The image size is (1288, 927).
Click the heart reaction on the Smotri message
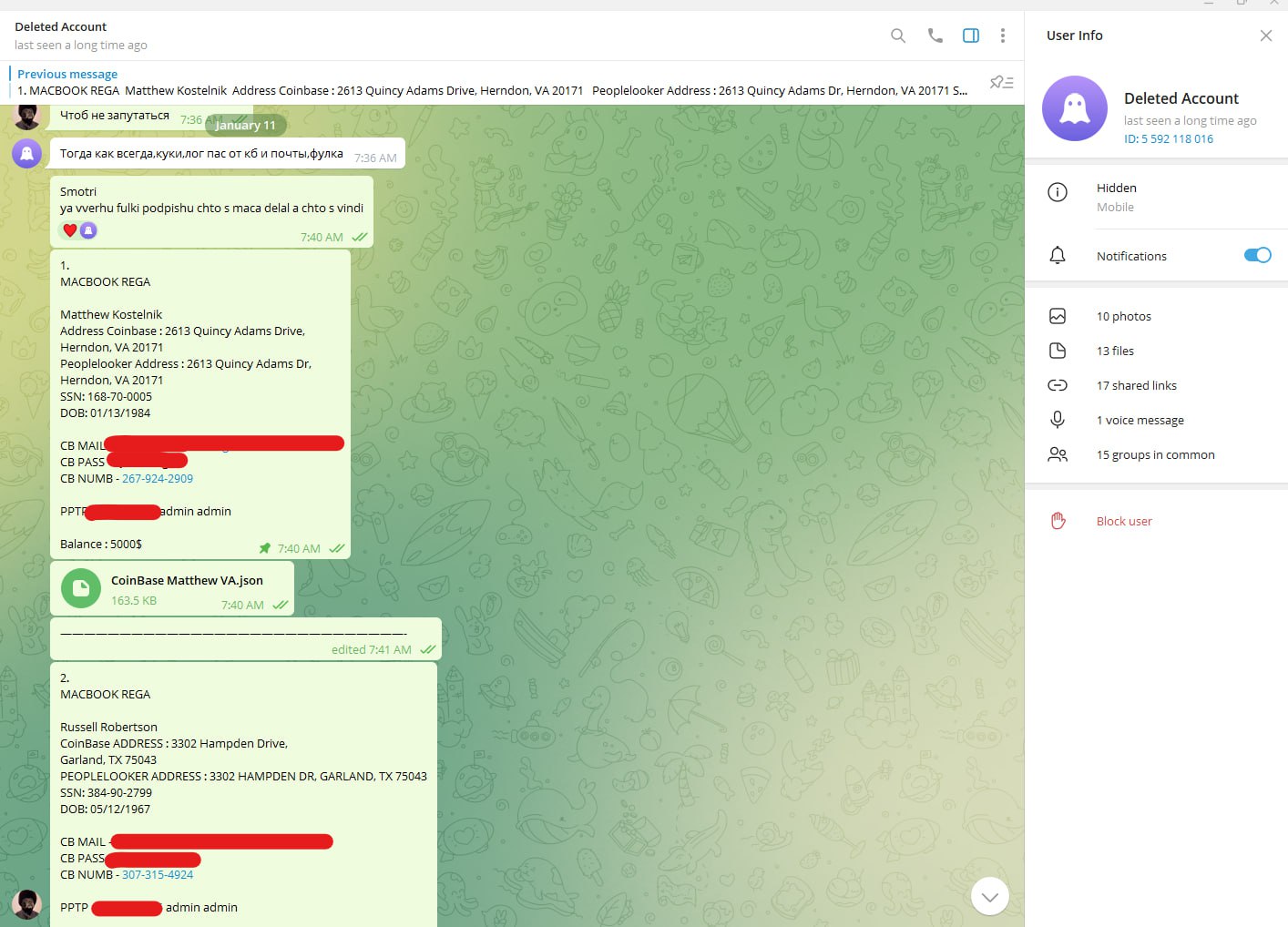(x=70, y=230)
